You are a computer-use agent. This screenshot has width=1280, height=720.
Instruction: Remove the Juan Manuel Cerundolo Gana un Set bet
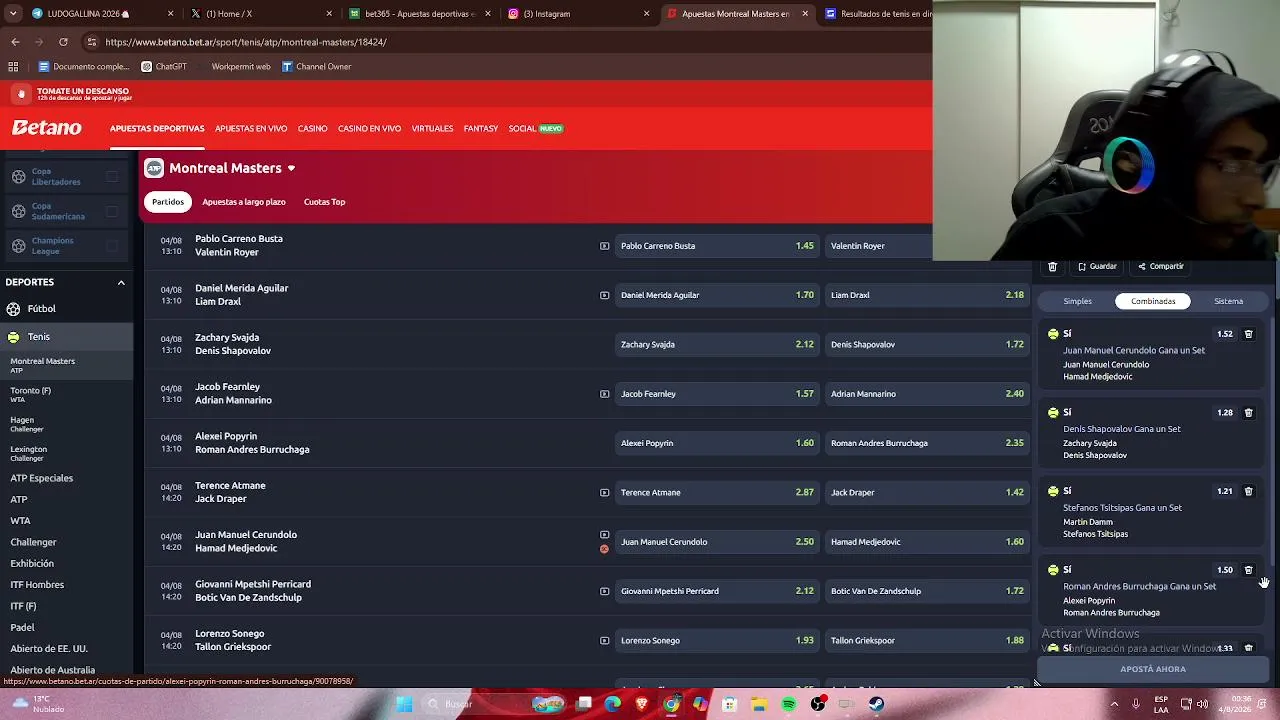point(1248,334)
